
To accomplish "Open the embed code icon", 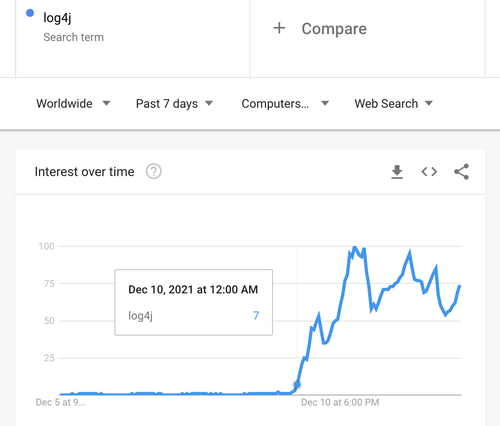I will pos(429,172).
